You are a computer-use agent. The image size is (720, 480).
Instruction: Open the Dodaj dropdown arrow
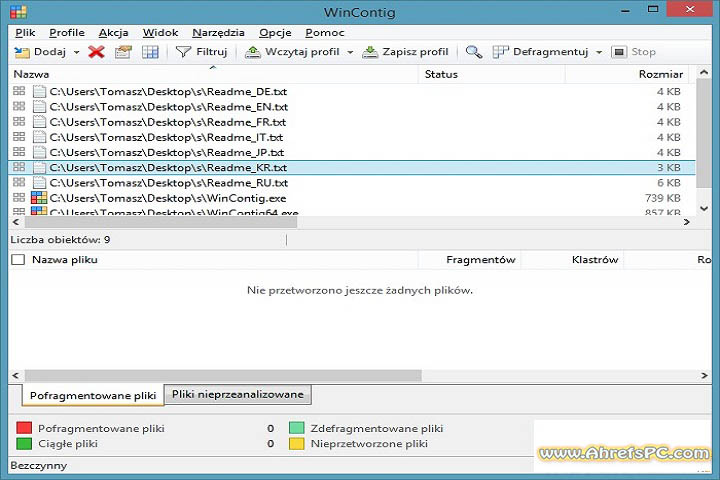click(76, 52)
